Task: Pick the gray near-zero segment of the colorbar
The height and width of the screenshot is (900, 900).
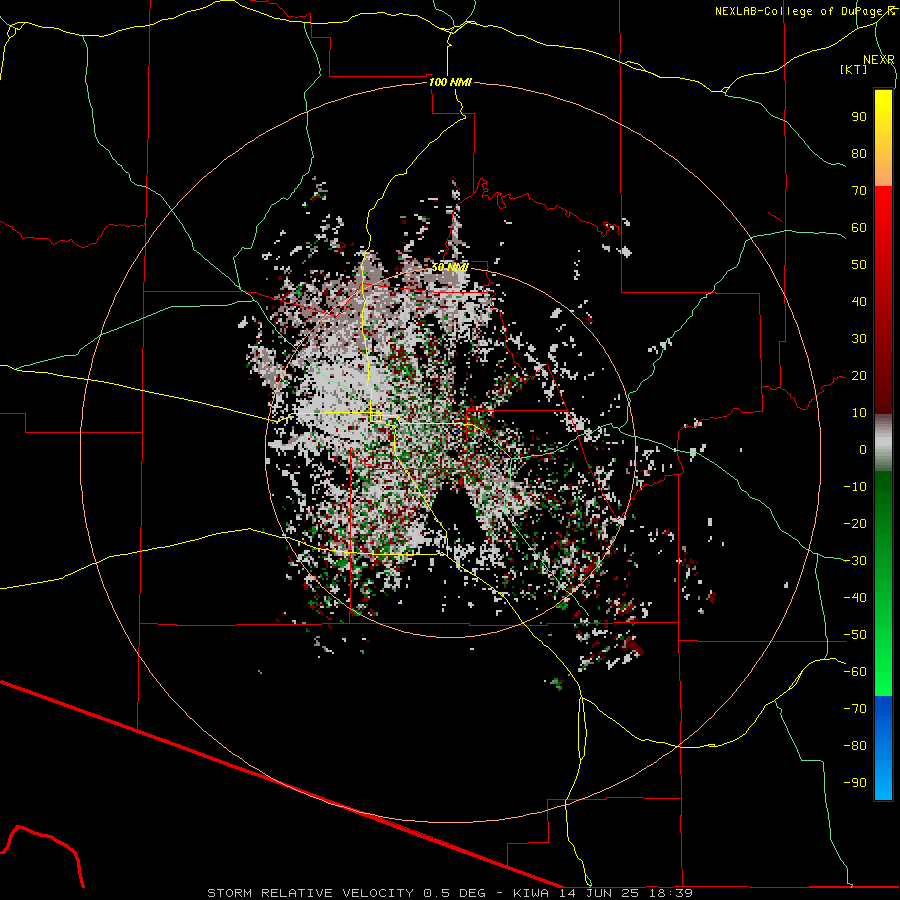Action: (x=883, y=443)
